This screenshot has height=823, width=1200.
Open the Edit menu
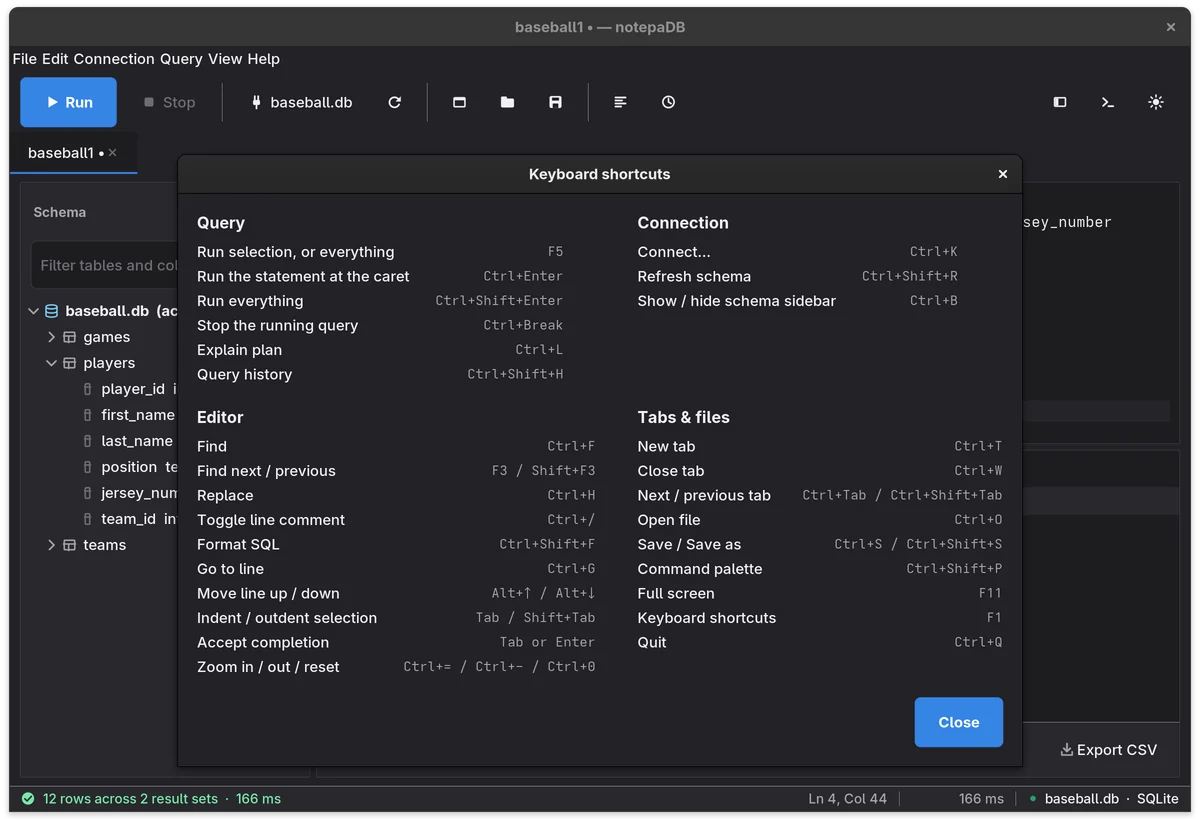click(55, 59)
